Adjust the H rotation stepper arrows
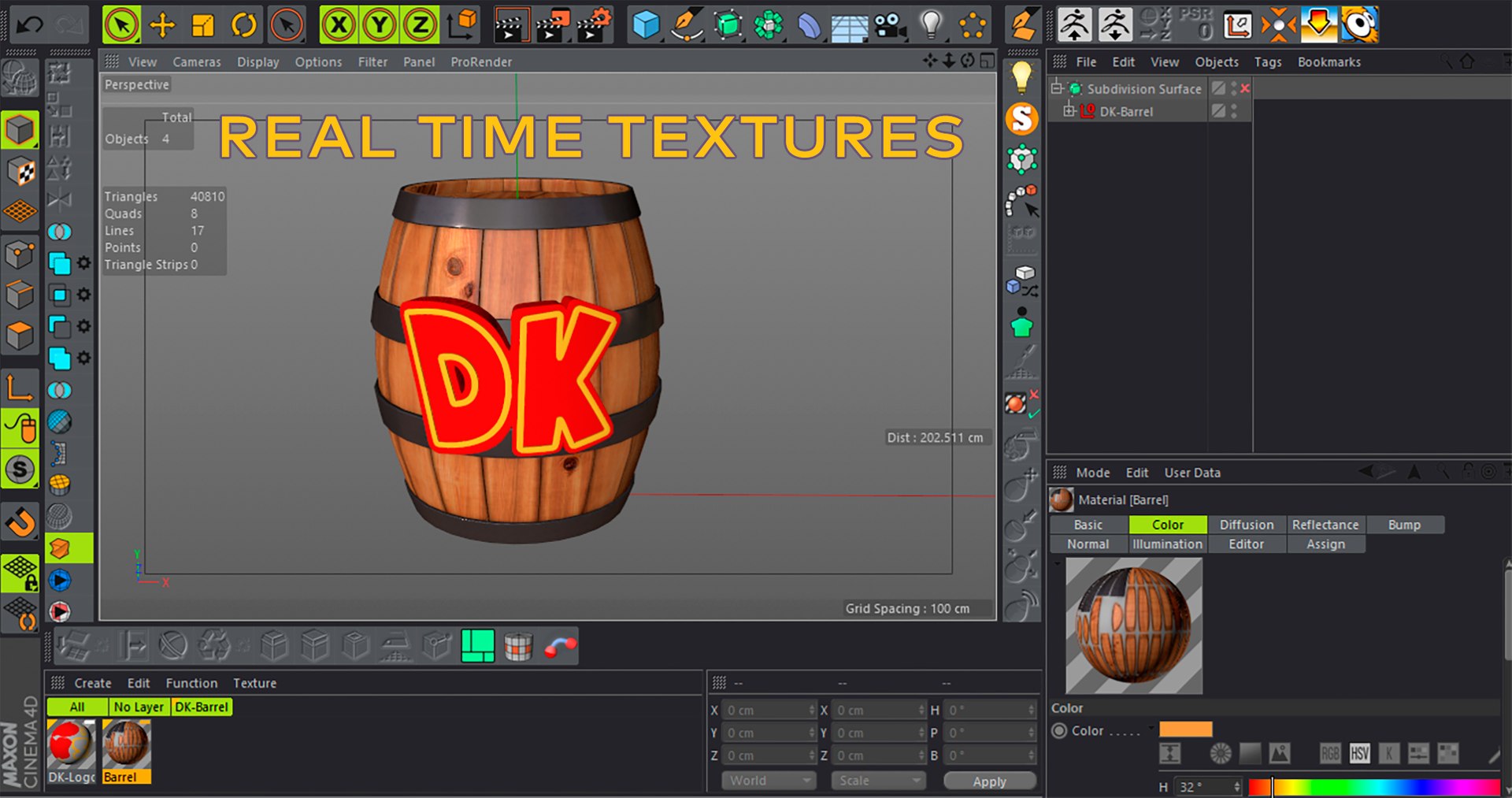This screenshot has height=798, width=1512. click(x=1031, y=711)
